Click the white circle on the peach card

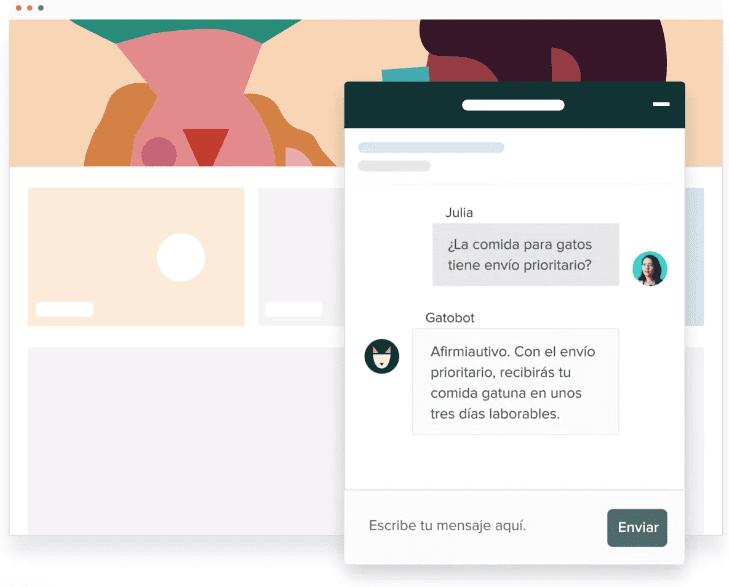point(181,257)
